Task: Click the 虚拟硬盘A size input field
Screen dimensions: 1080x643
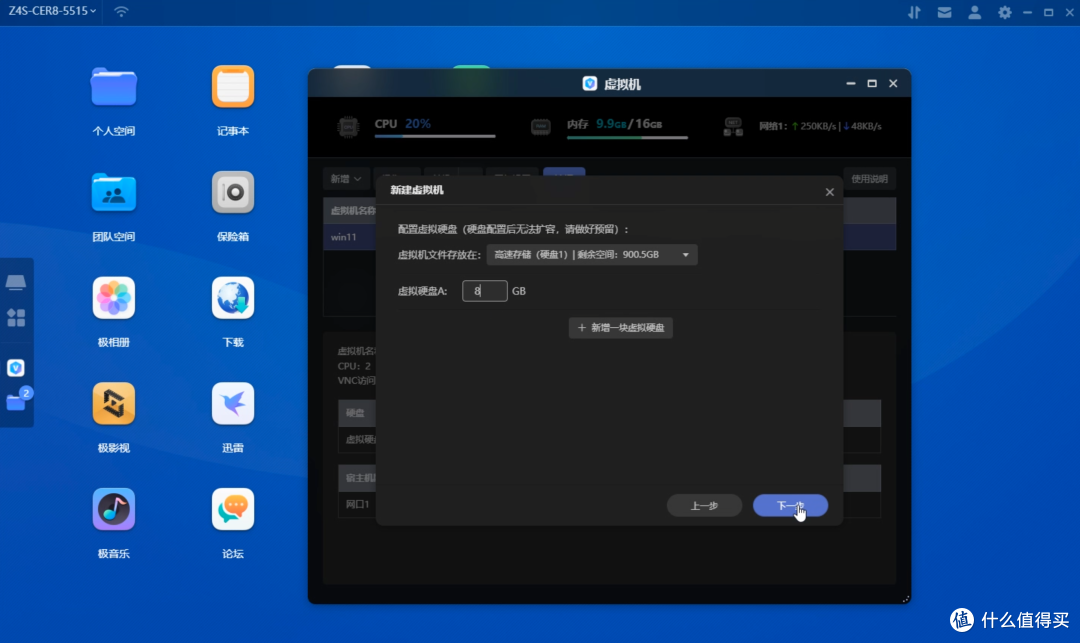Action: [484, 291]
